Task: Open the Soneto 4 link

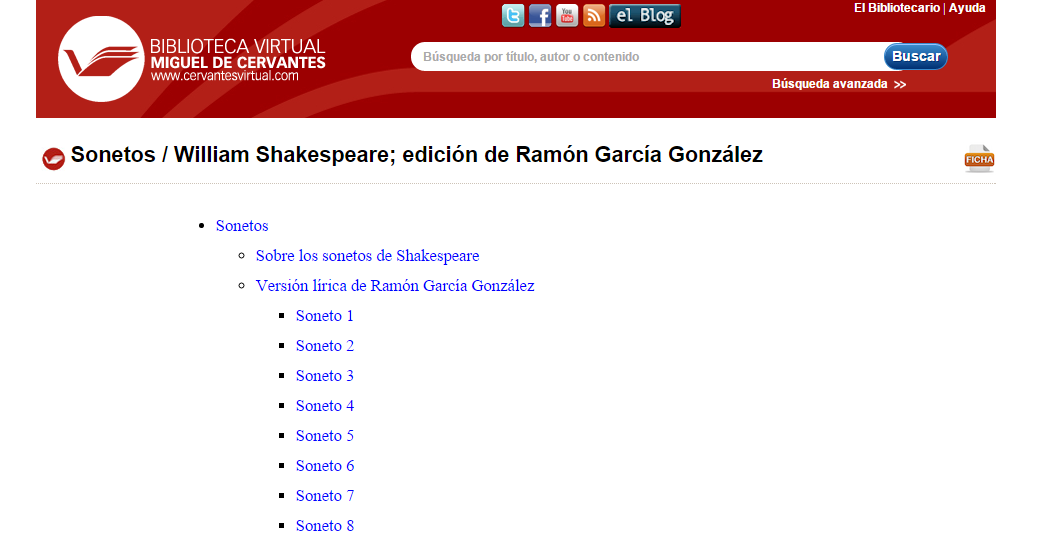Action: click(x=325, y=405)
